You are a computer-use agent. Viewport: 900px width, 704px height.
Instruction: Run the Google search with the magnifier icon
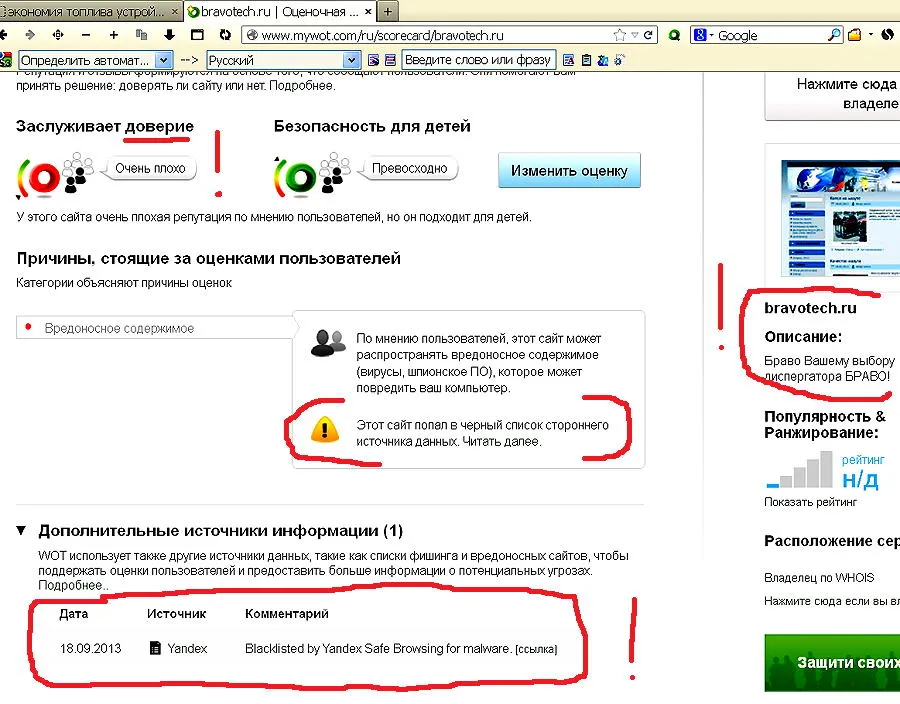point(834,35)
